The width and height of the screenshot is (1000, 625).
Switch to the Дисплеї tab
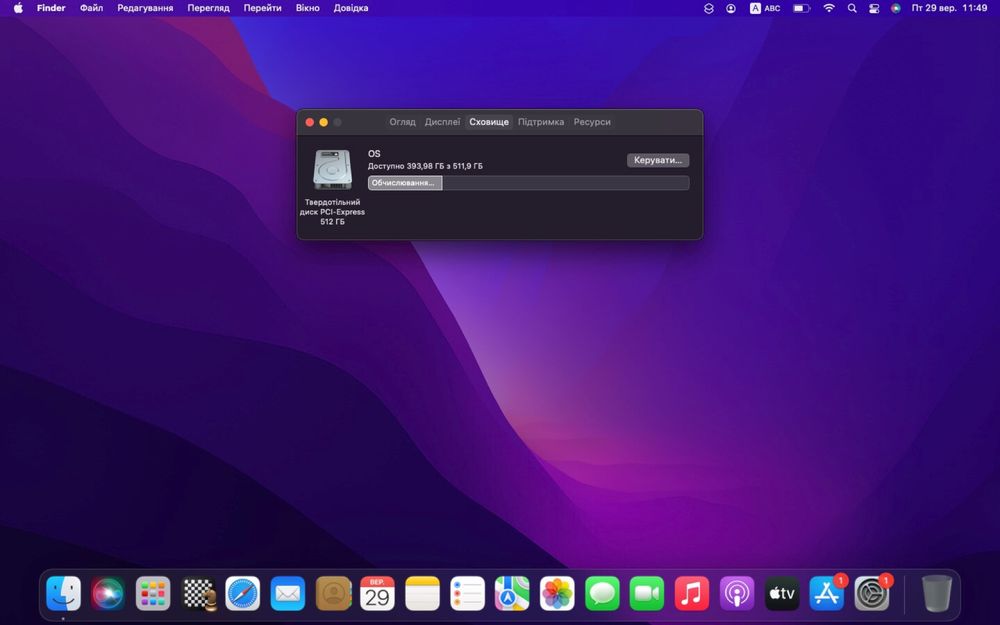tap(442, 122)
